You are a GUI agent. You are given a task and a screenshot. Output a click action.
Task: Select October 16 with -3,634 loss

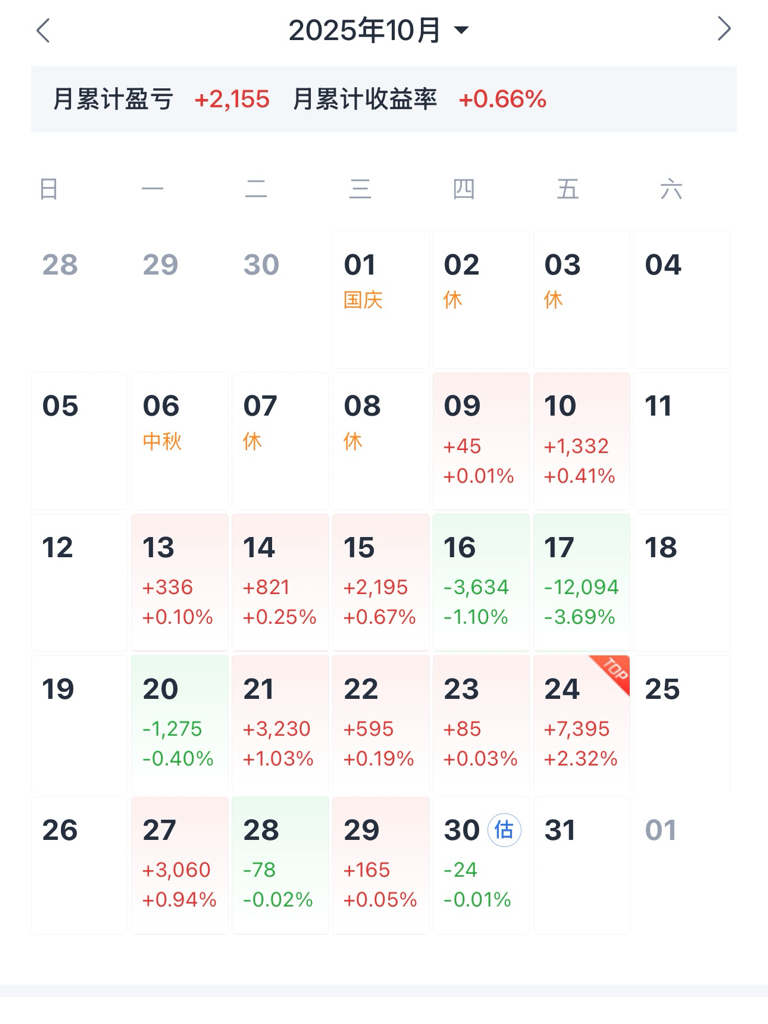pos(480,583)
